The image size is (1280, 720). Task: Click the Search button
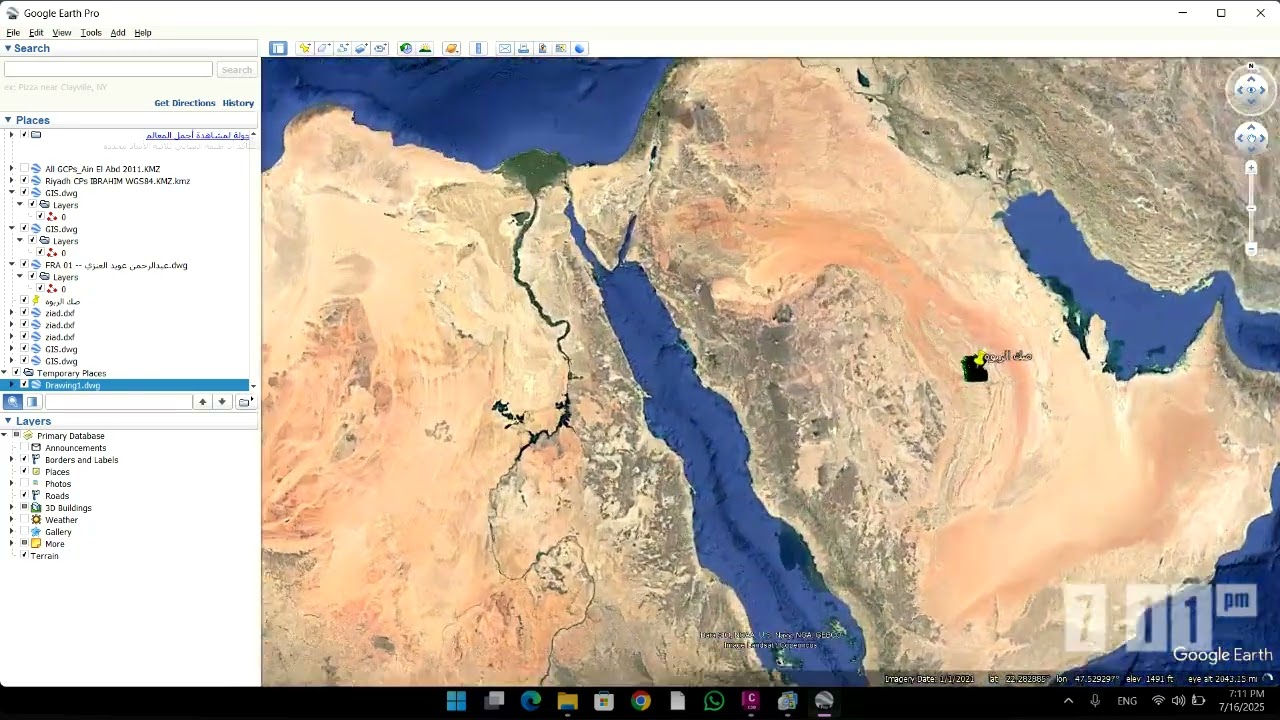pyautogui.click(x=237, y=70)
